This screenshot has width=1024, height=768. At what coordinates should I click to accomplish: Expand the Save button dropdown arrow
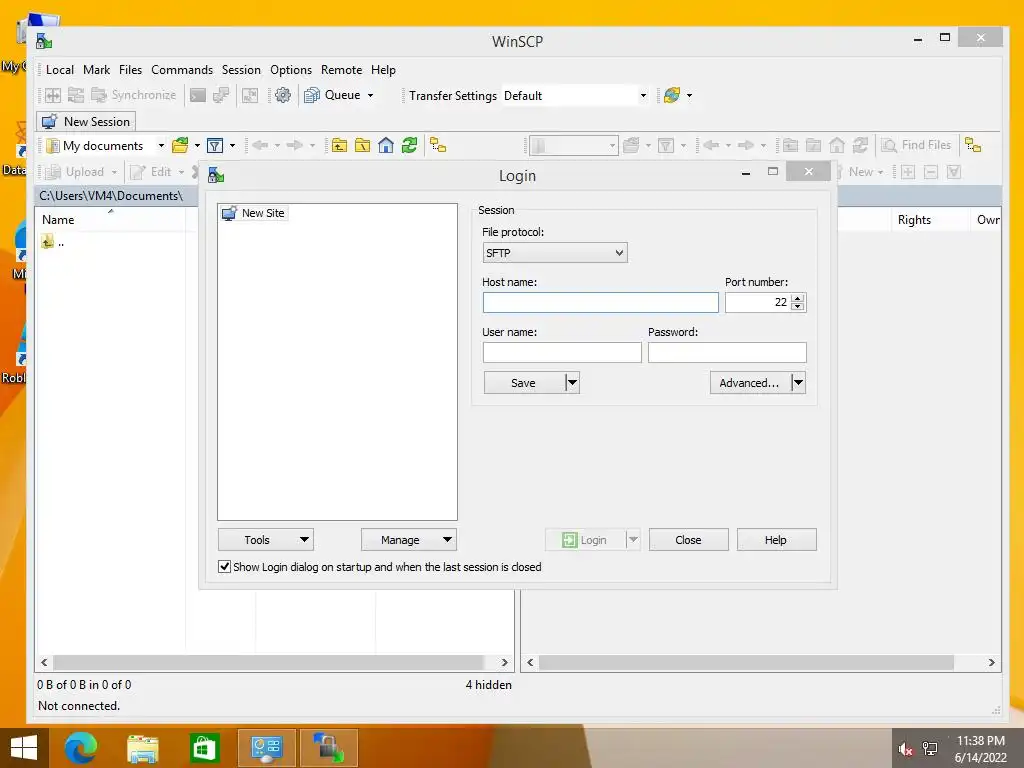(572, 383)
